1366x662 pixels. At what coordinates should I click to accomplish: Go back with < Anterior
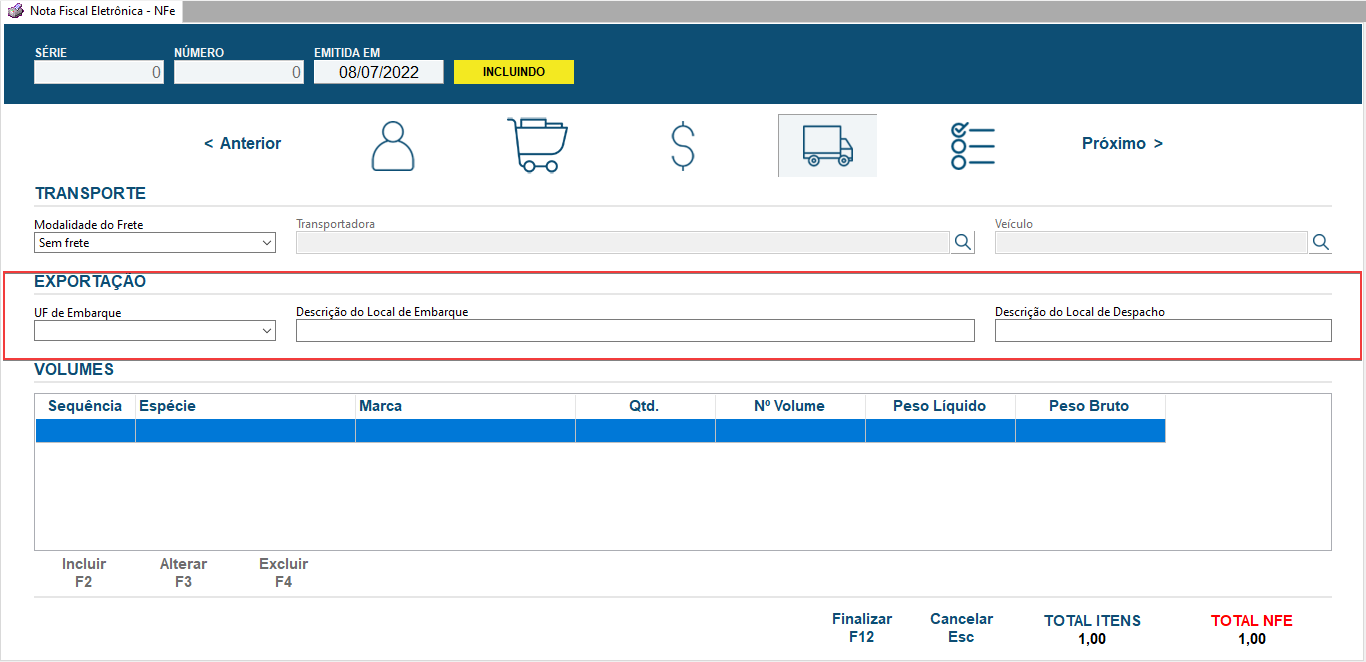coord(243,144)
